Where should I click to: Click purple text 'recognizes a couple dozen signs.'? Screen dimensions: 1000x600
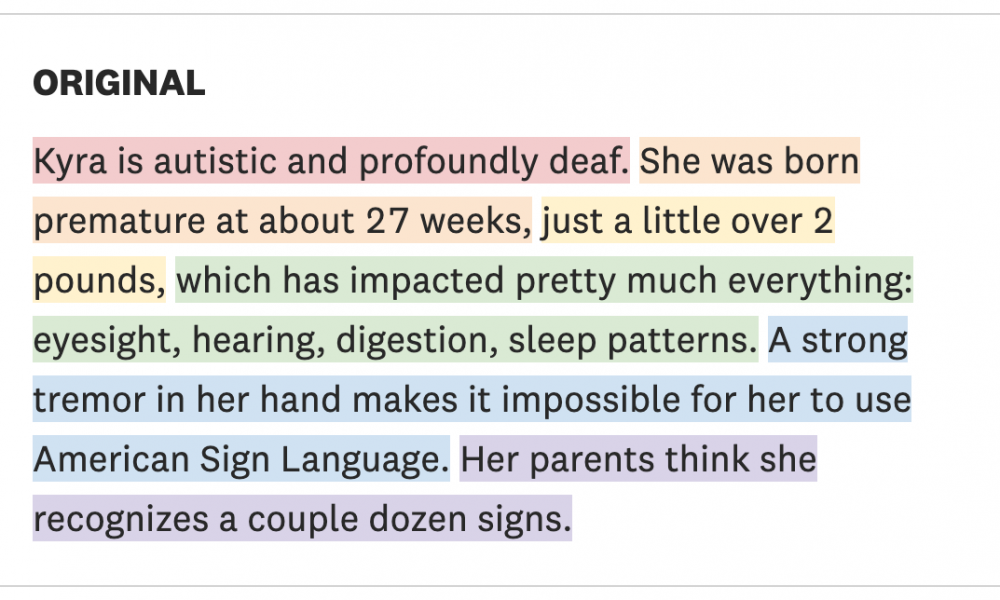point(302,518)
